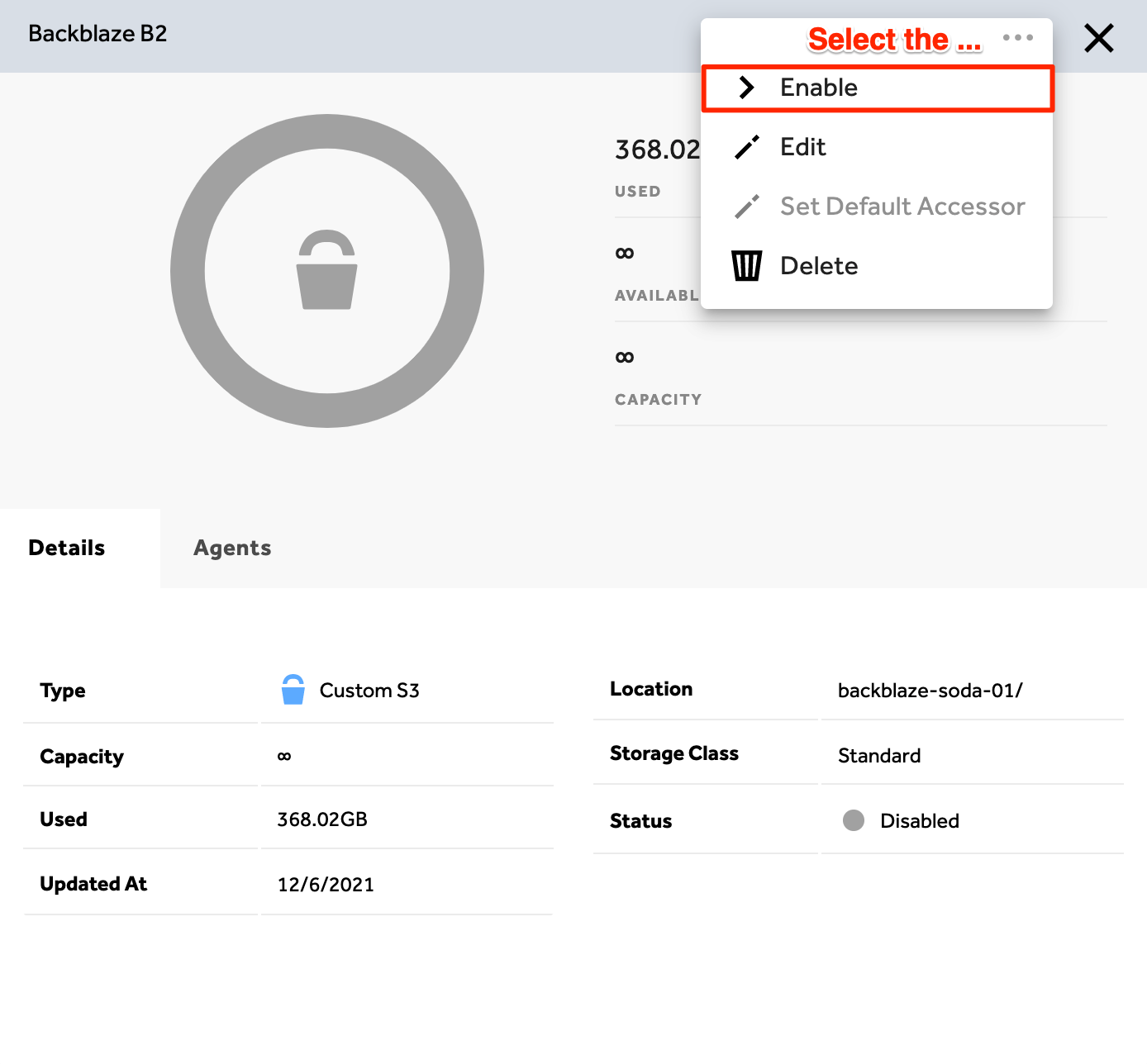
Task: Switch to the Agents tab
Action: pos(232,548)
